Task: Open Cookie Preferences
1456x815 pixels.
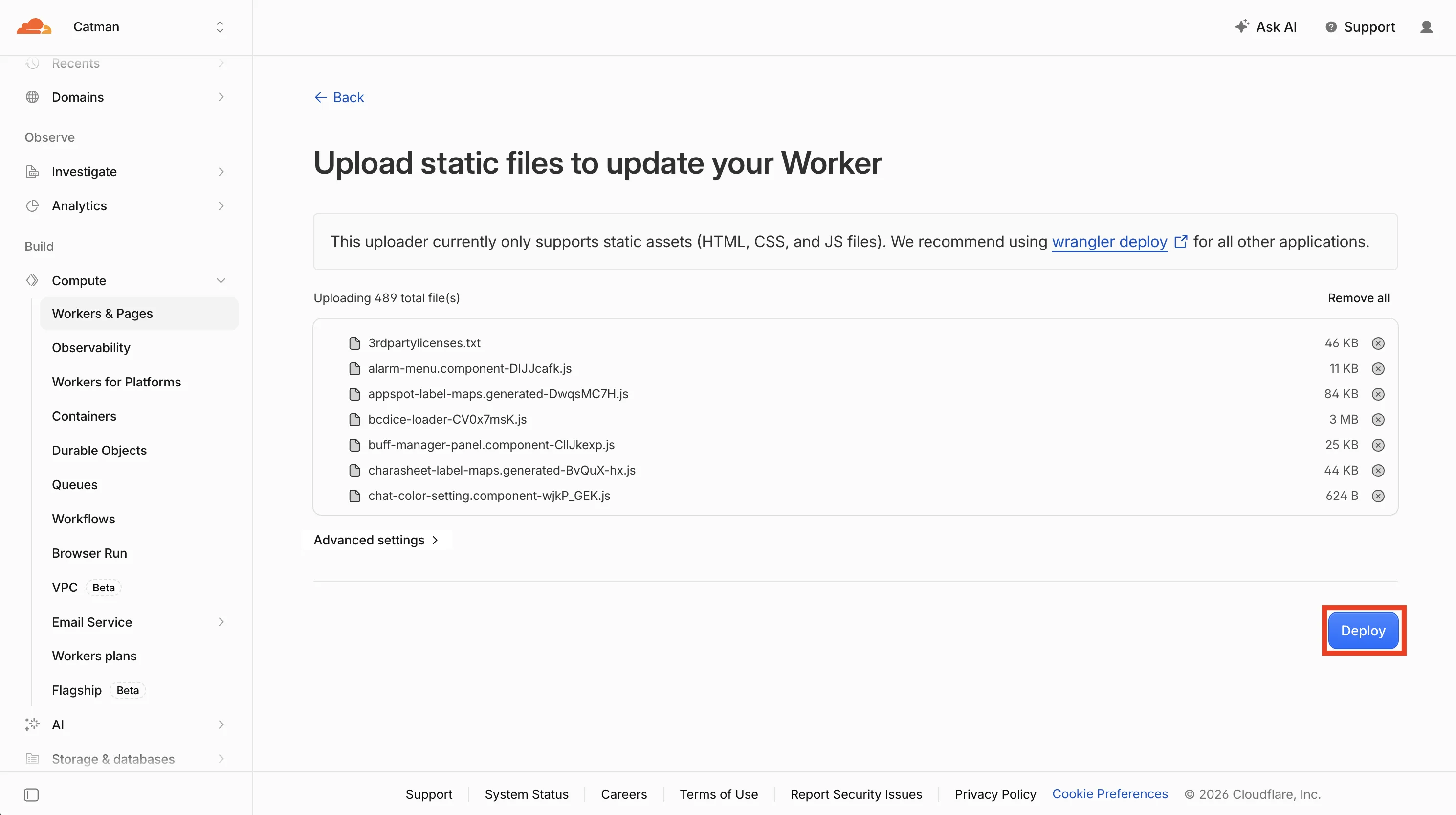Action: click(x=1109, y=794)
